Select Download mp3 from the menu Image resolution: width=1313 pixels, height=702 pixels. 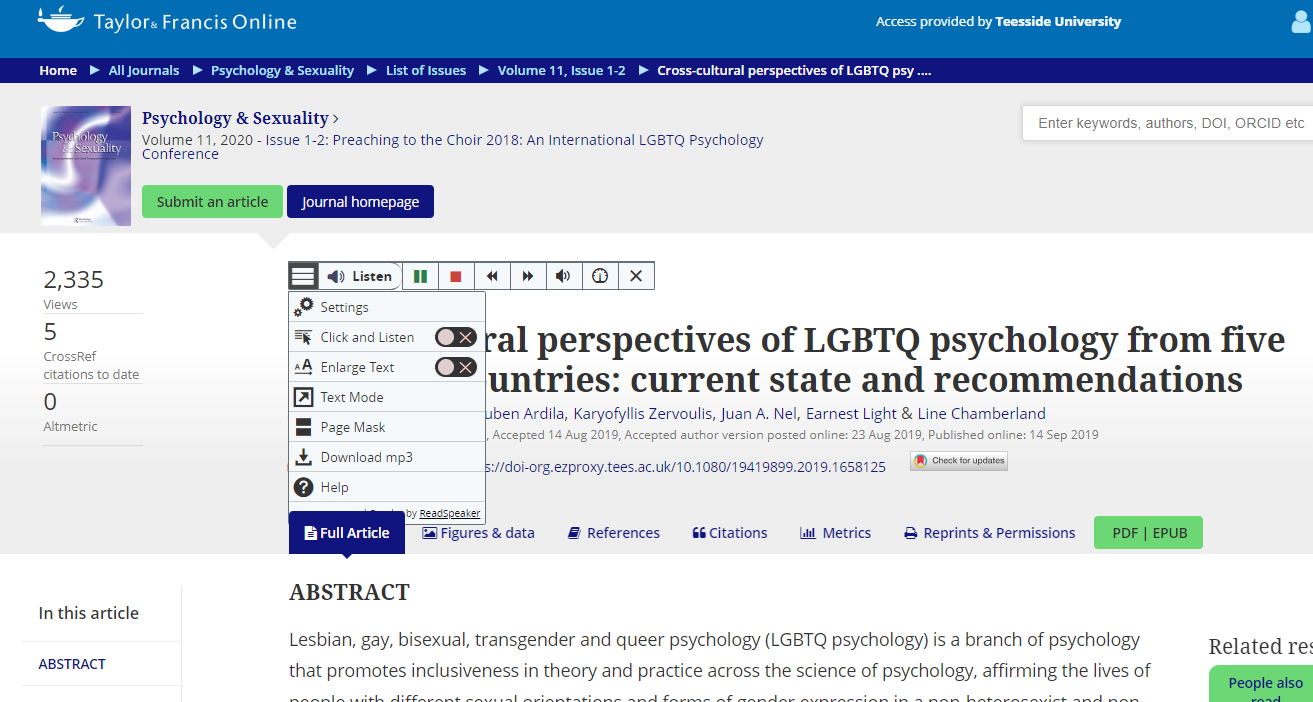(x=366, y=457)
